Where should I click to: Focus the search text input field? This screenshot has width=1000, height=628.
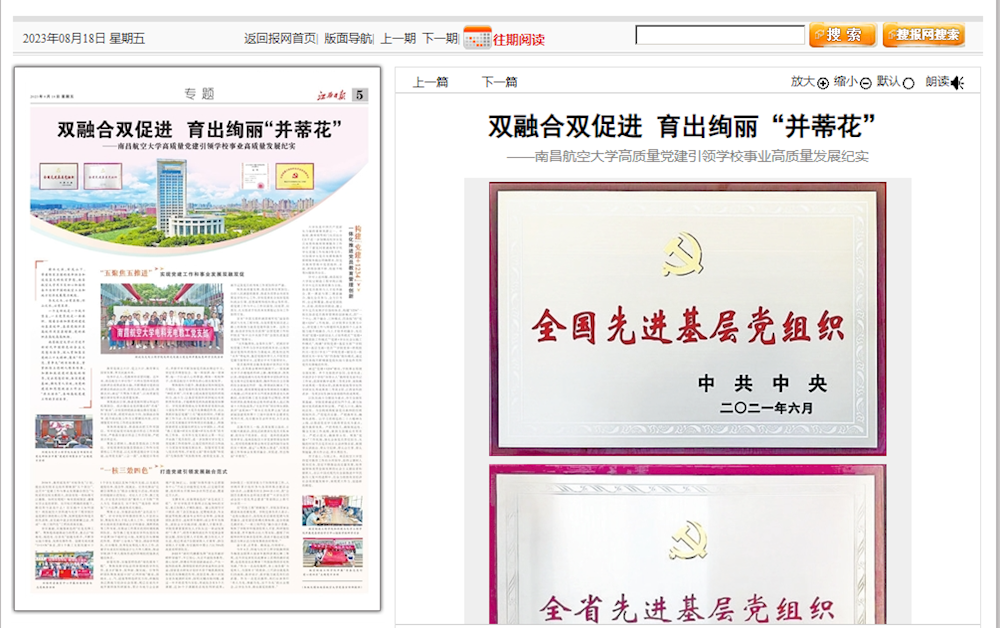point(720,35)
